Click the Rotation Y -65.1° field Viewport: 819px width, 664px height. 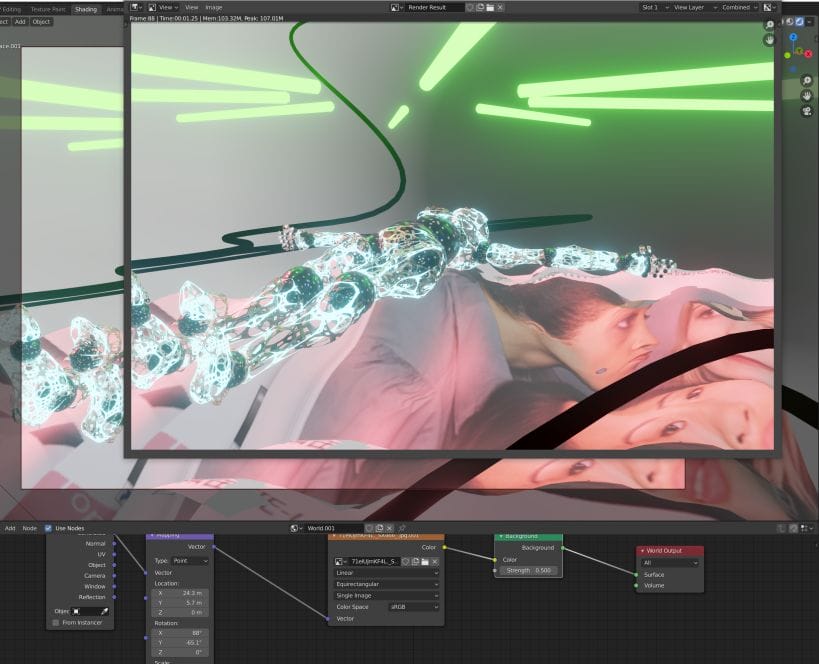pos(180,643)
